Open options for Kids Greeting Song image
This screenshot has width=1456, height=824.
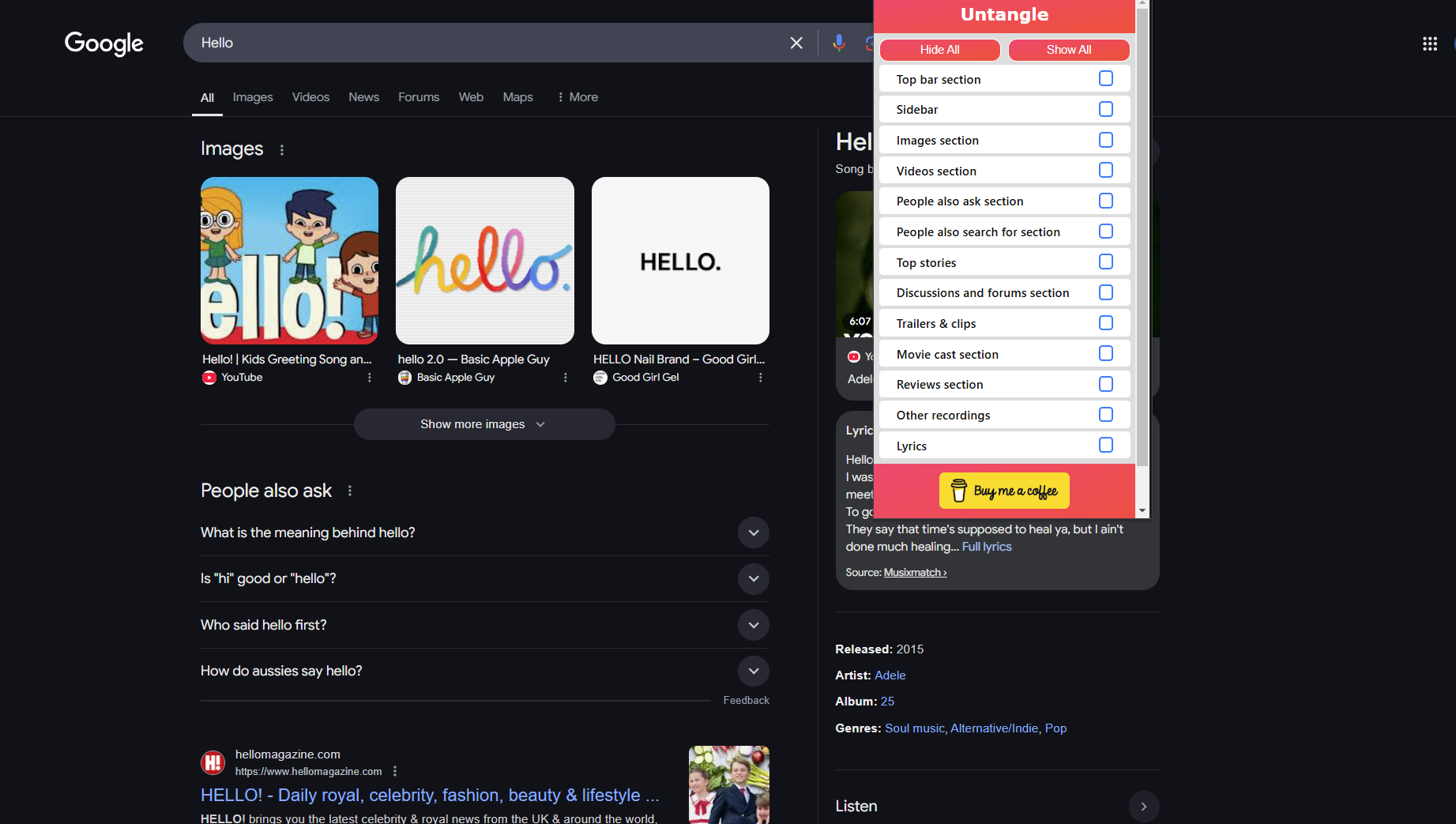pos(369,378)
